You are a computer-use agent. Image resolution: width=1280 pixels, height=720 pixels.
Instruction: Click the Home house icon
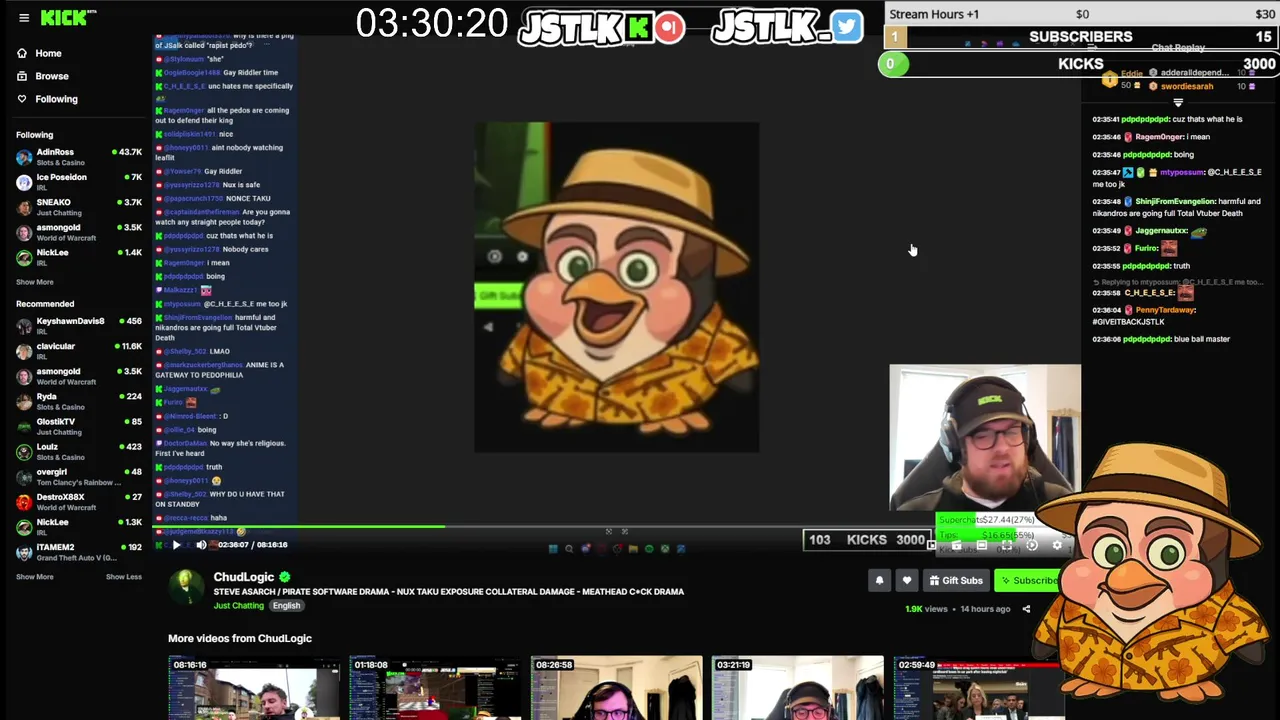(x=22, y=53)
